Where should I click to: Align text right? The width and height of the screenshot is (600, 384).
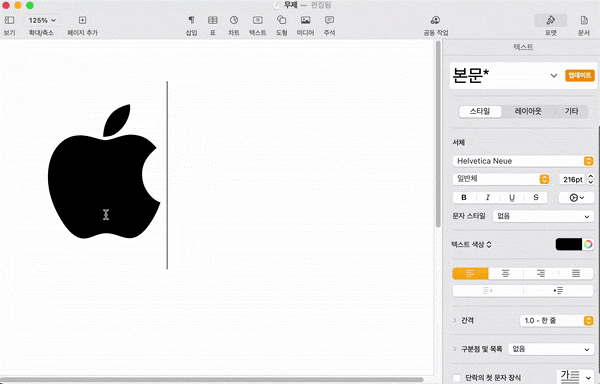pos(541,273)
